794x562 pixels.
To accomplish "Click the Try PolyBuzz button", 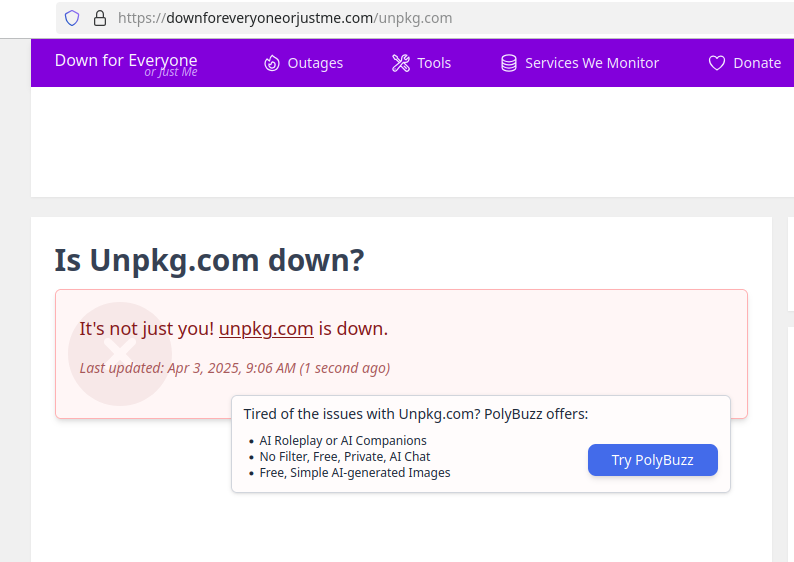I will 652,460.
